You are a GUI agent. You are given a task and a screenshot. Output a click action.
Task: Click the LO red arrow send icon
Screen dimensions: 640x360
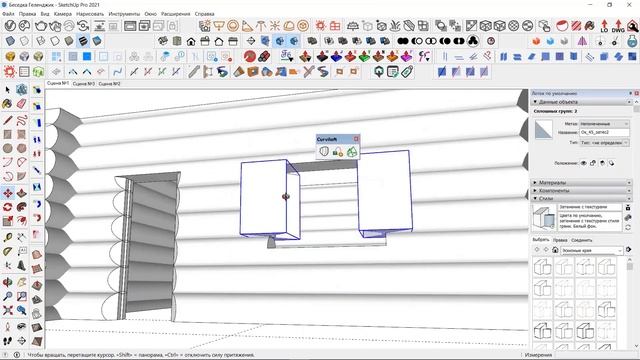pyautogui.click(x=604, y=26)
